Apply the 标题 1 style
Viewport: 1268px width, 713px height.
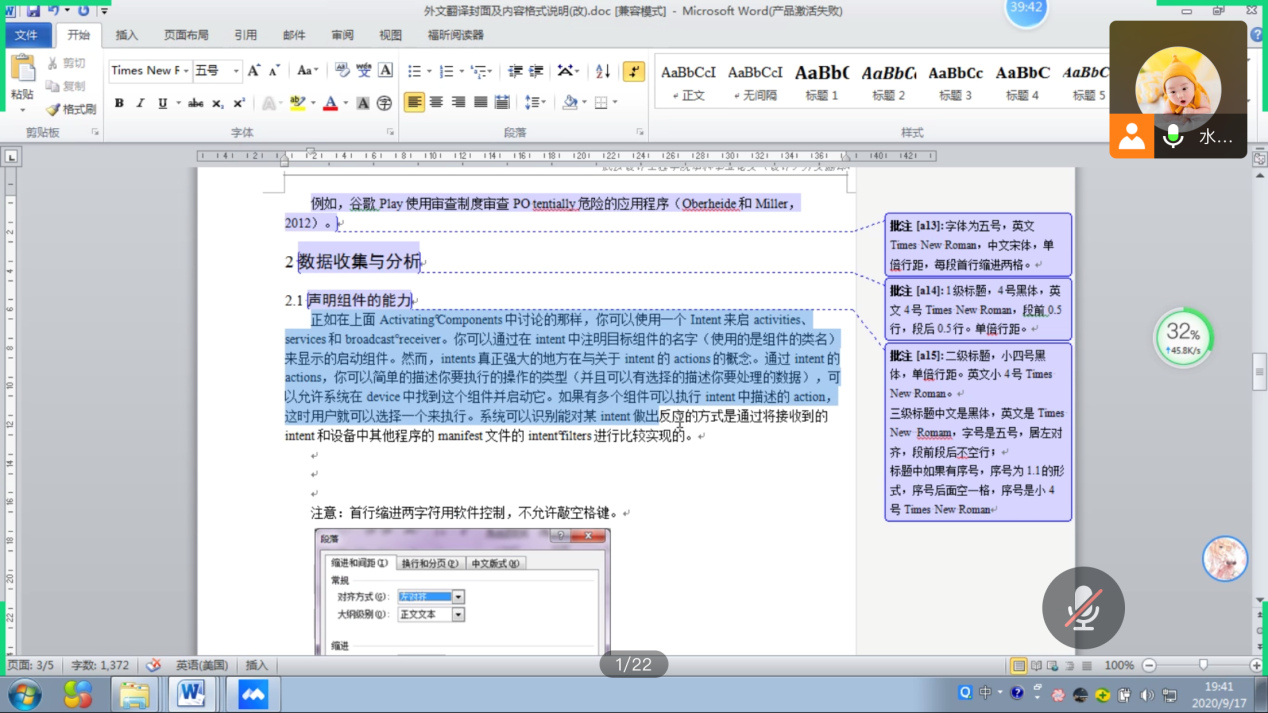click(x=821, y=82)
